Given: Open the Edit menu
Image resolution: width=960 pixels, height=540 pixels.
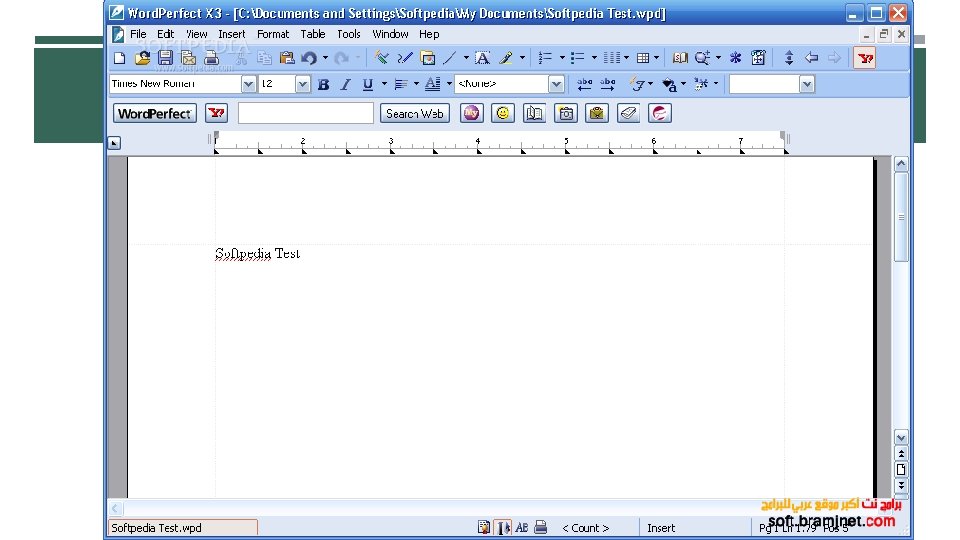Looking at the screenshot, I should tap(165, 34).
